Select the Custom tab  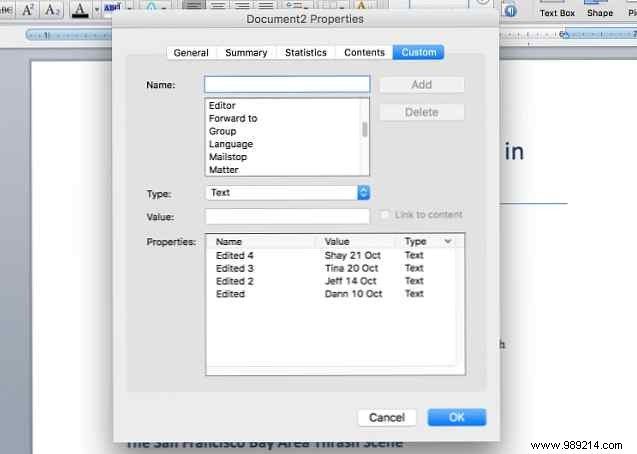(418, 52)
